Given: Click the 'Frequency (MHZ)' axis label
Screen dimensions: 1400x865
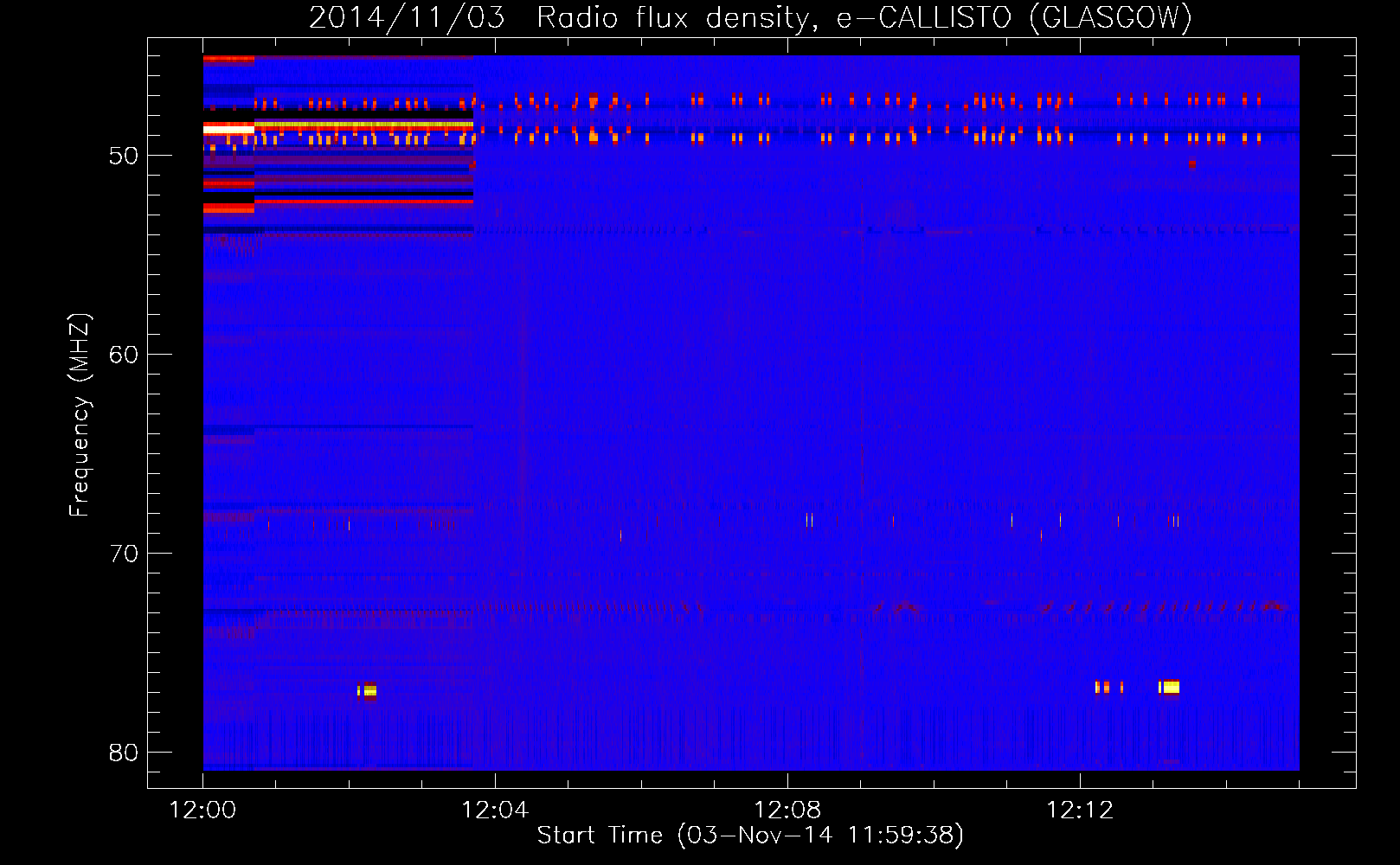Looking at the screenshot, I should tap(80, 415).
